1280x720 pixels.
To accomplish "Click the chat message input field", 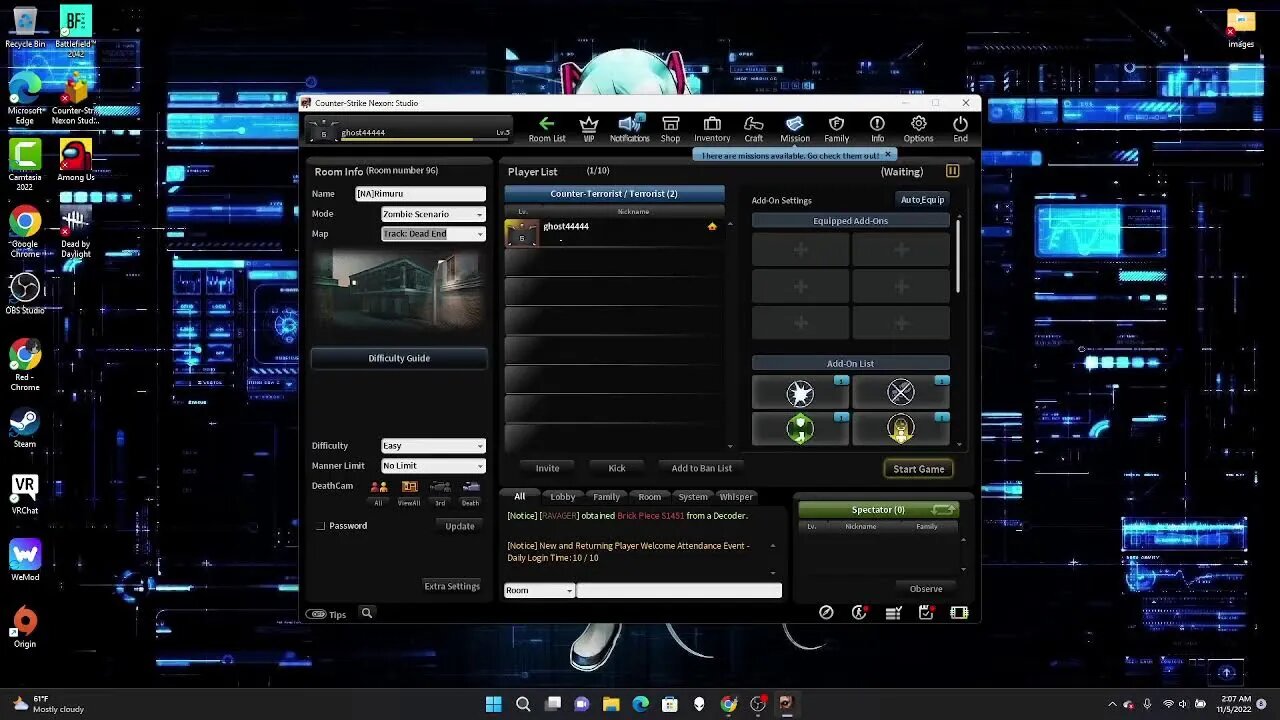I will pos(679,590).
